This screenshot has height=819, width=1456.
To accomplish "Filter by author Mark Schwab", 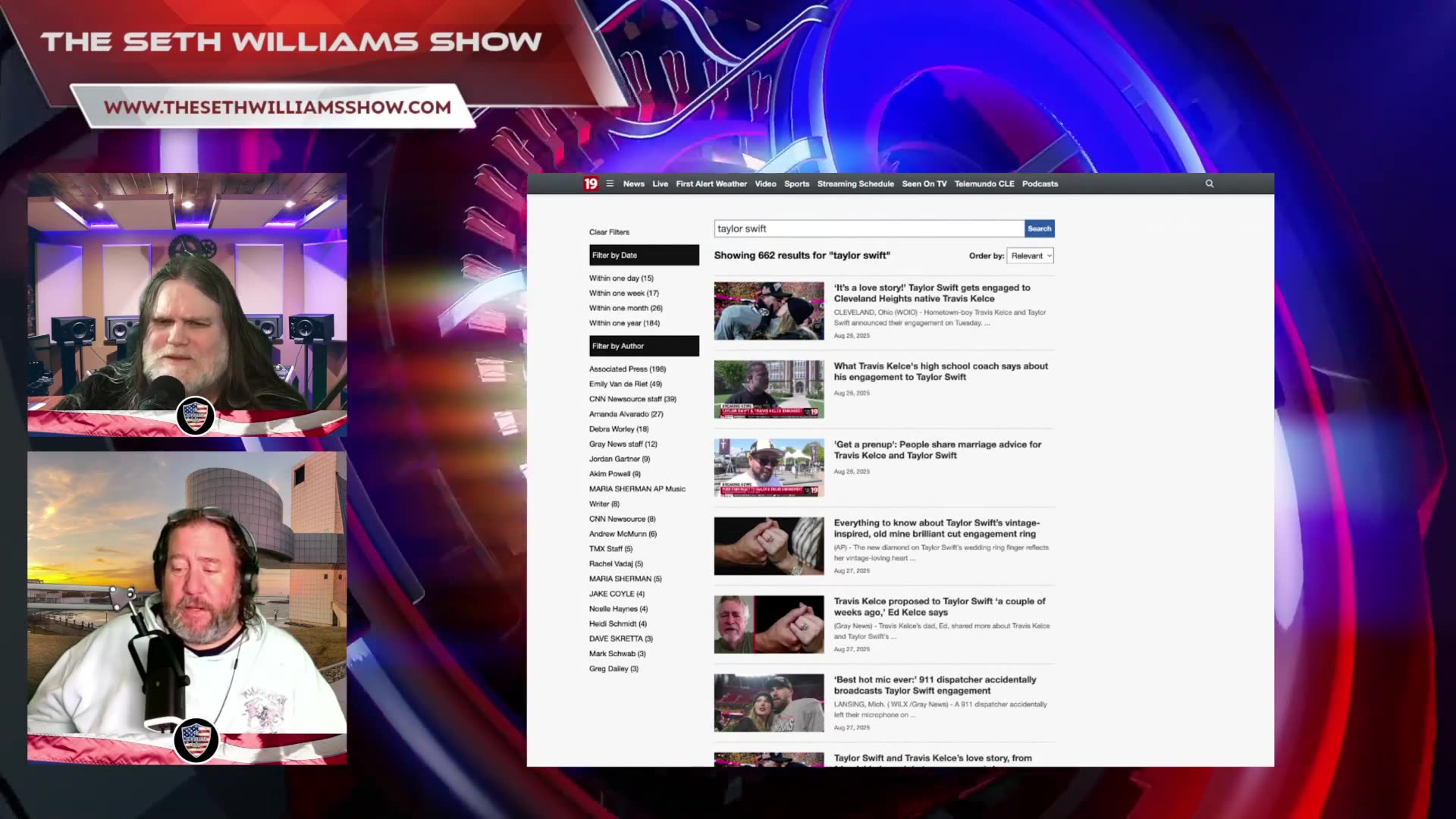I will (x=617, y=654).
